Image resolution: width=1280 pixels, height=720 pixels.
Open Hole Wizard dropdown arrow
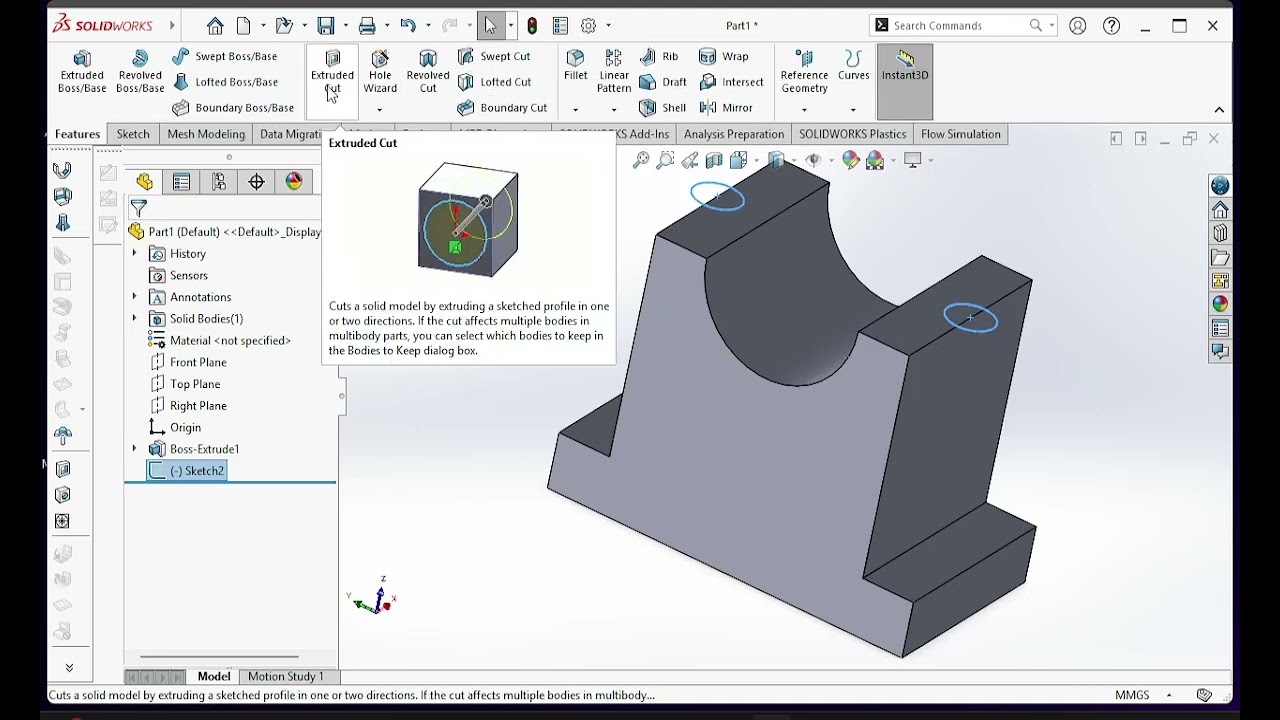pos(380,109)
